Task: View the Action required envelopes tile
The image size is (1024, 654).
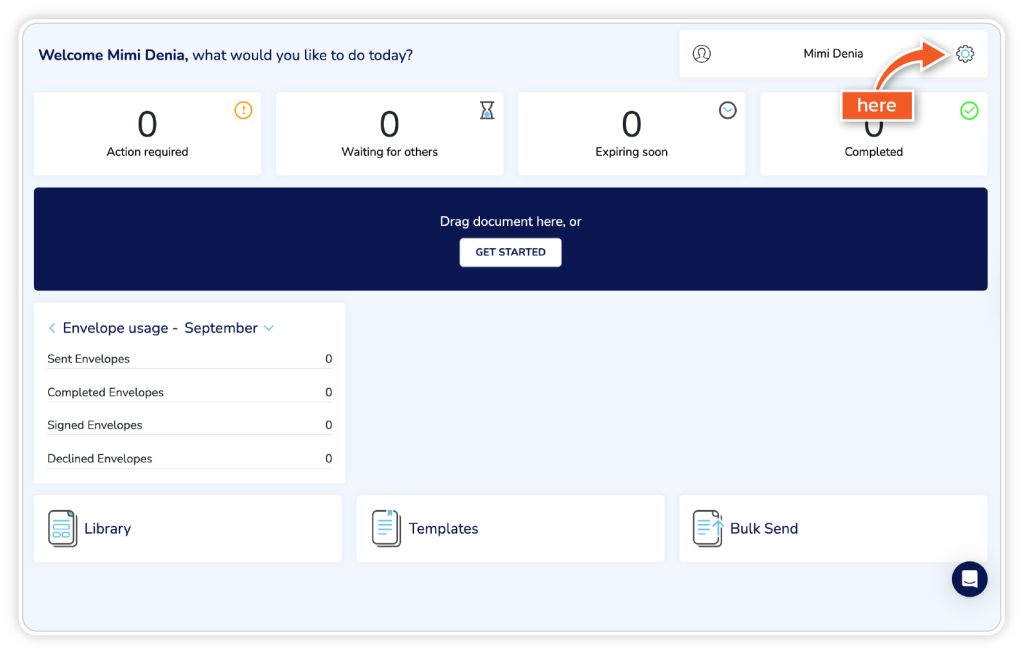Action: click(x=147, y=135)
